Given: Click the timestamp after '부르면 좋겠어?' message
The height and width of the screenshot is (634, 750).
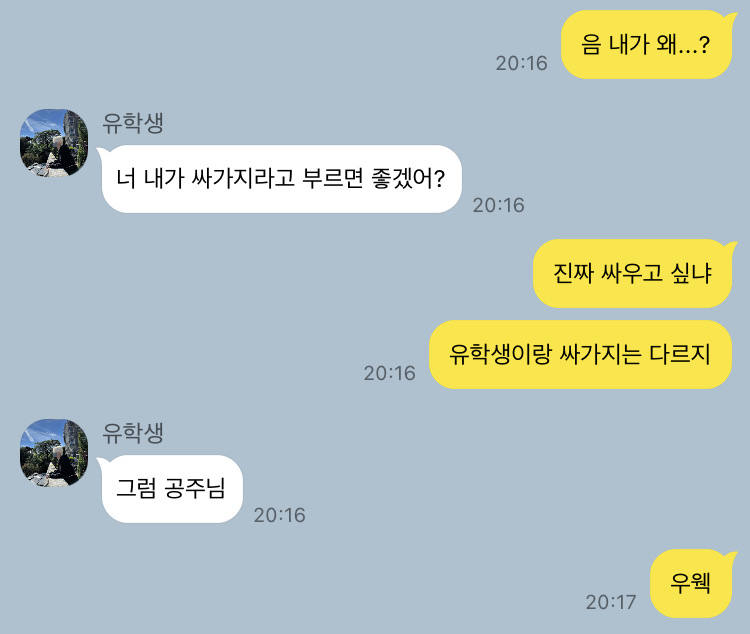Looking at the screenshot, I should (498, 205).
